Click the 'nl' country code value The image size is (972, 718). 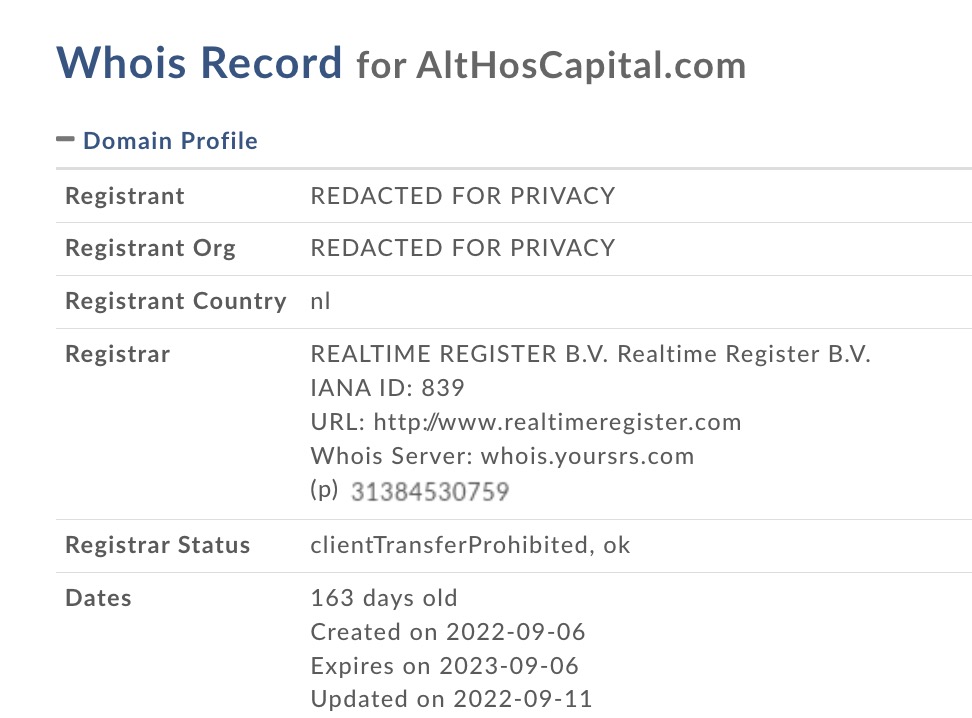321,301
